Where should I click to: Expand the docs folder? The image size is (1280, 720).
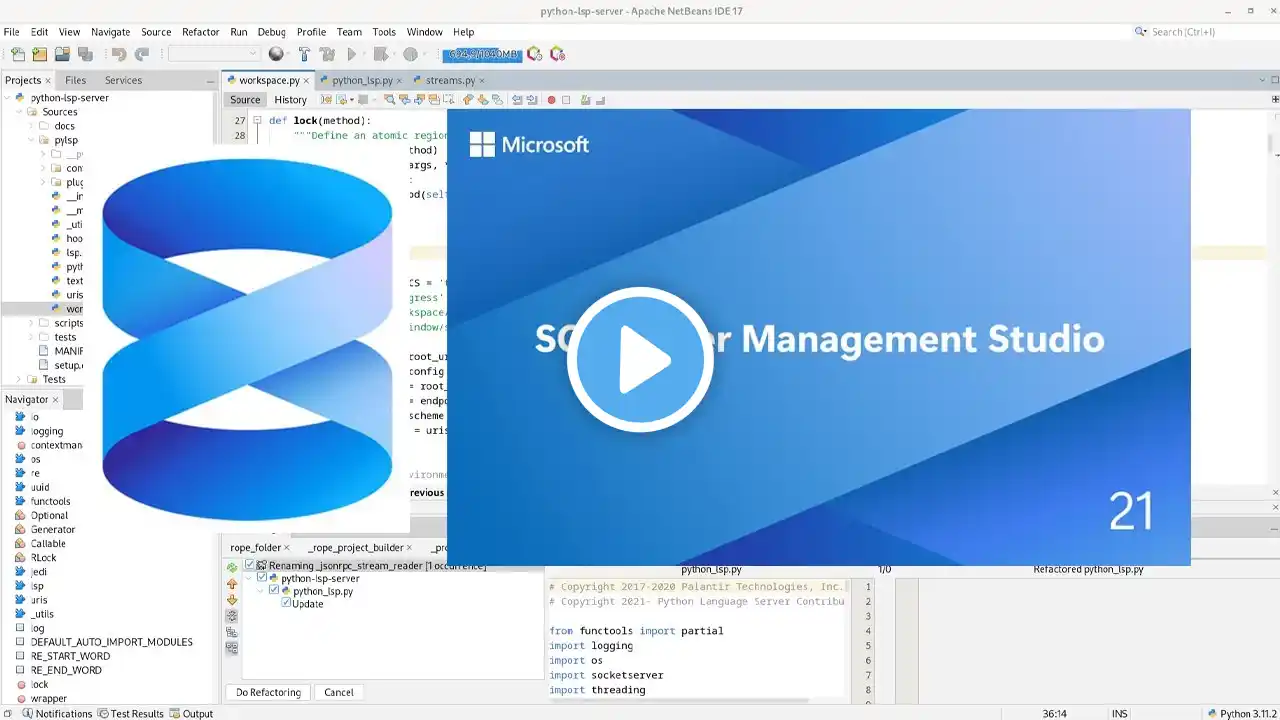tap(31, 126)
